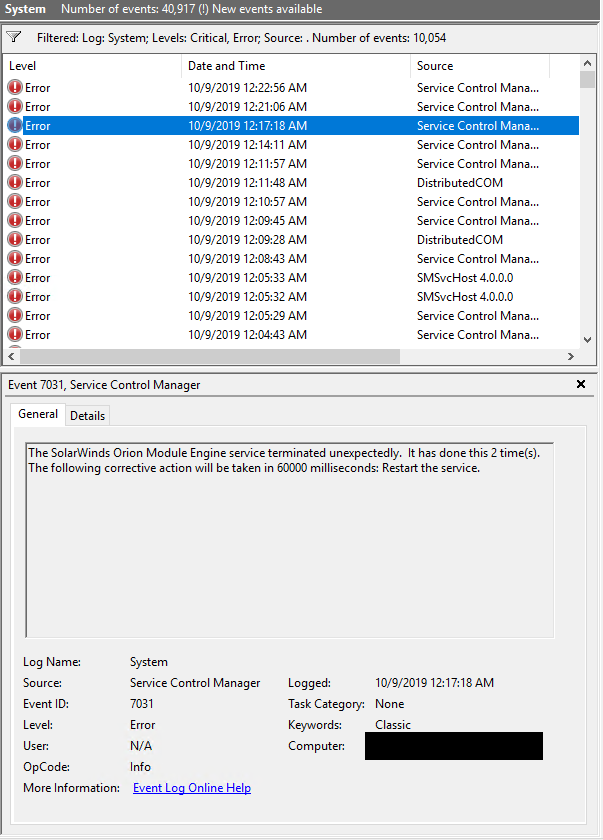Screen dimensions: 603x840
Task: Select SMSvcHost 4.0.0.0 source at 12:05:32 AM
Action: (x=465, y=297)
